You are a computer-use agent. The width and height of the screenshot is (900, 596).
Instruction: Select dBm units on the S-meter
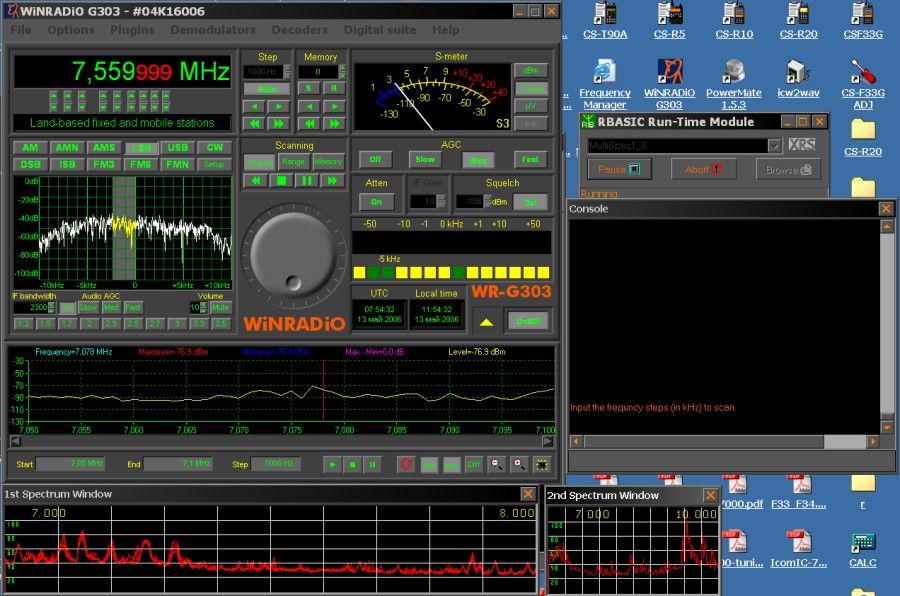click(x=531, y=71)
